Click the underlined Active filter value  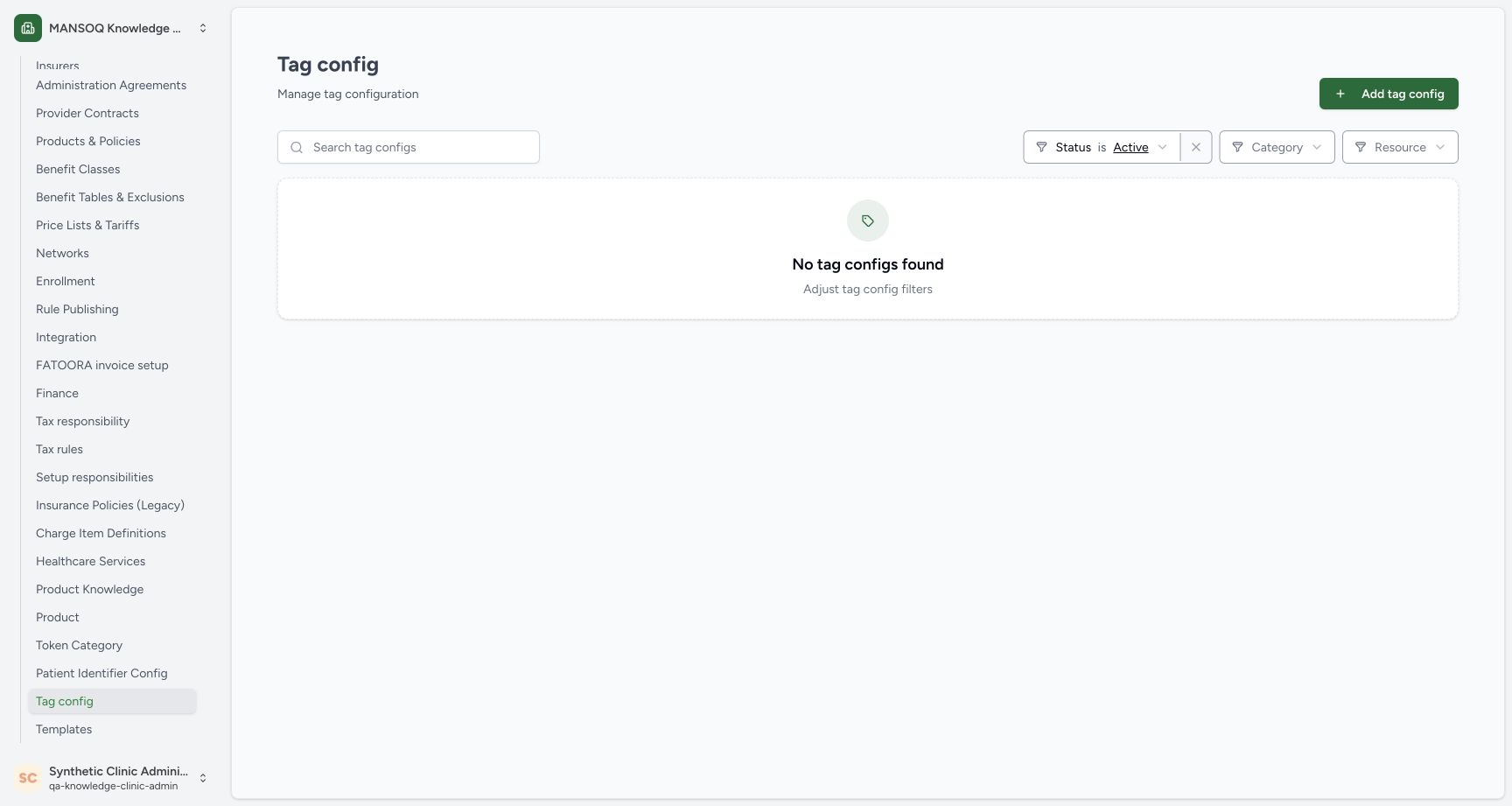1130,147
